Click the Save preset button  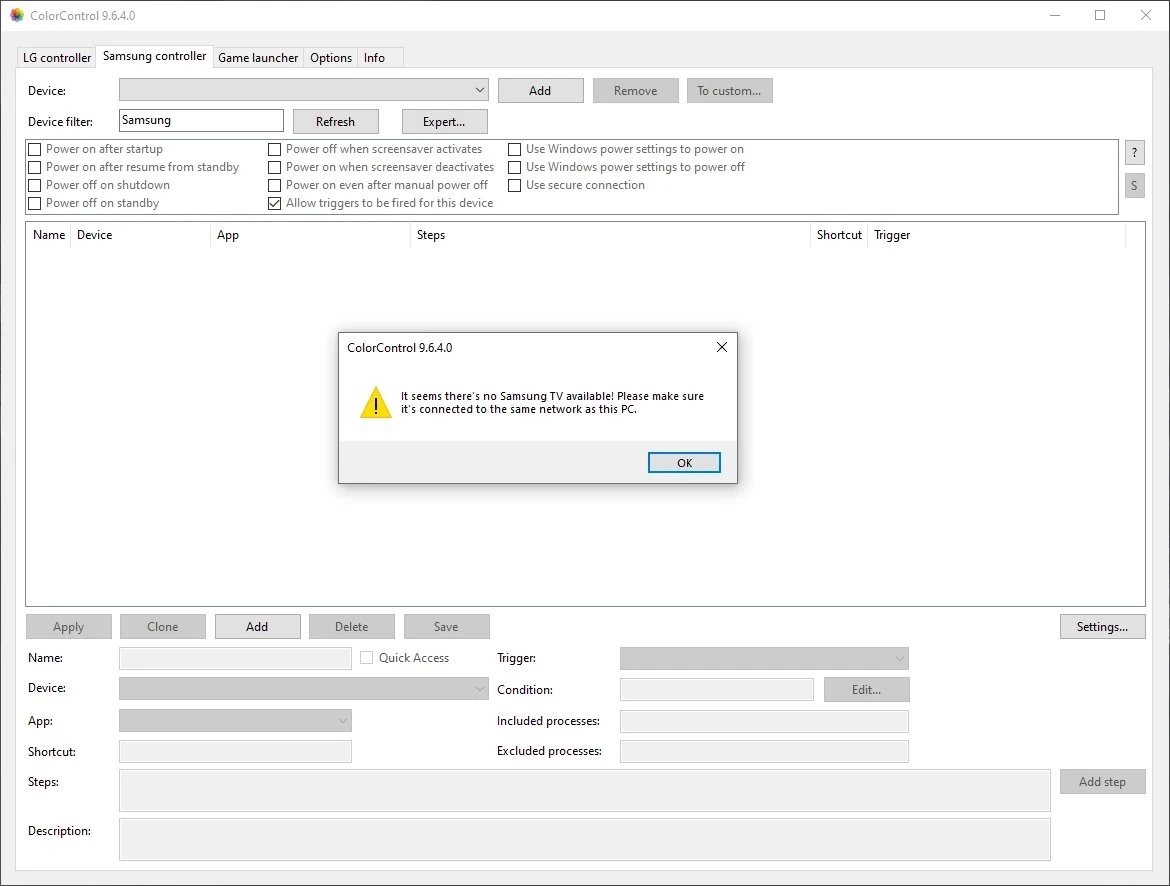tap(446, 627)
